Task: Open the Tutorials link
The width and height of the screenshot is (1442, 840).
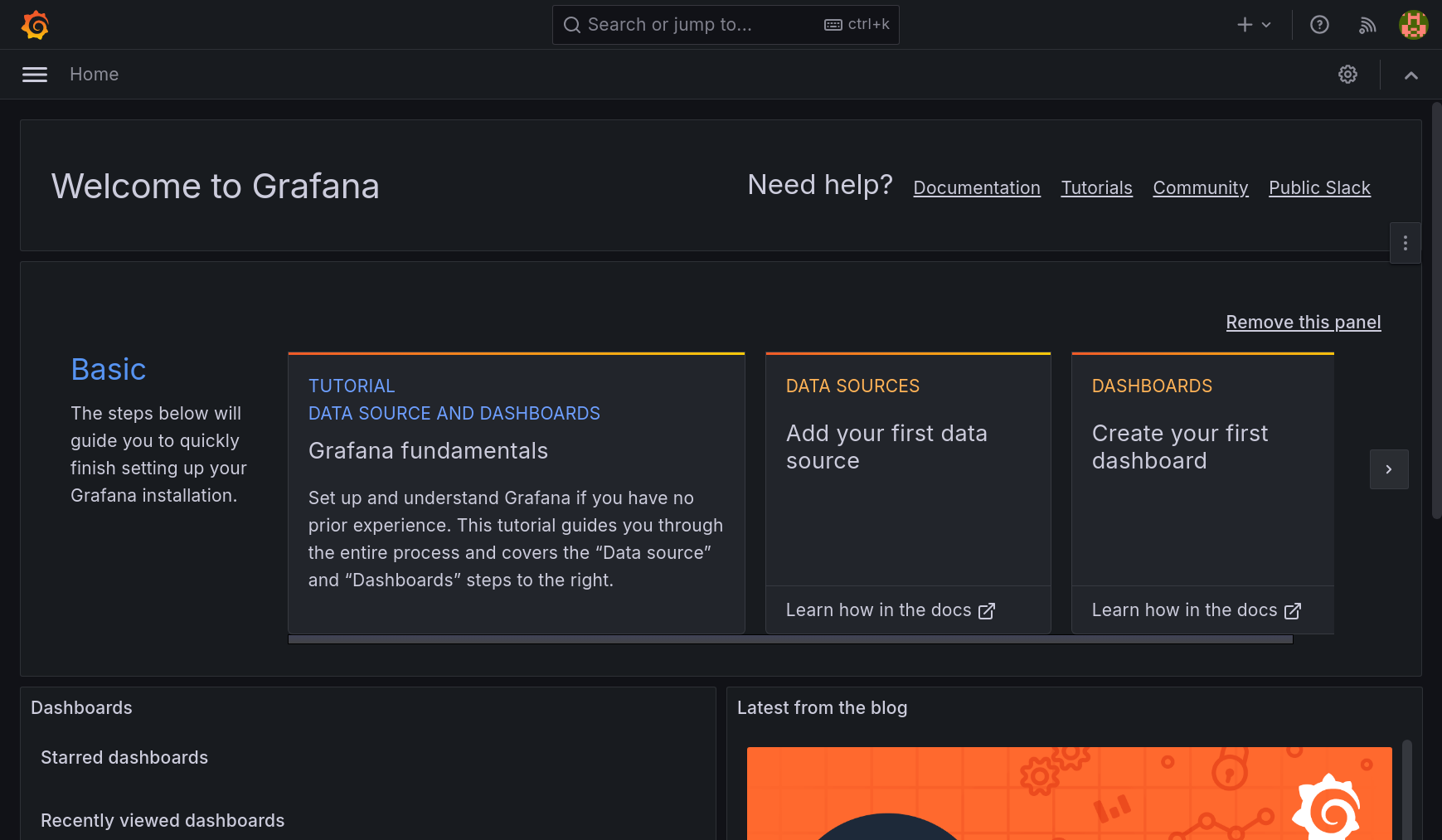Action: click(1096, 188)
